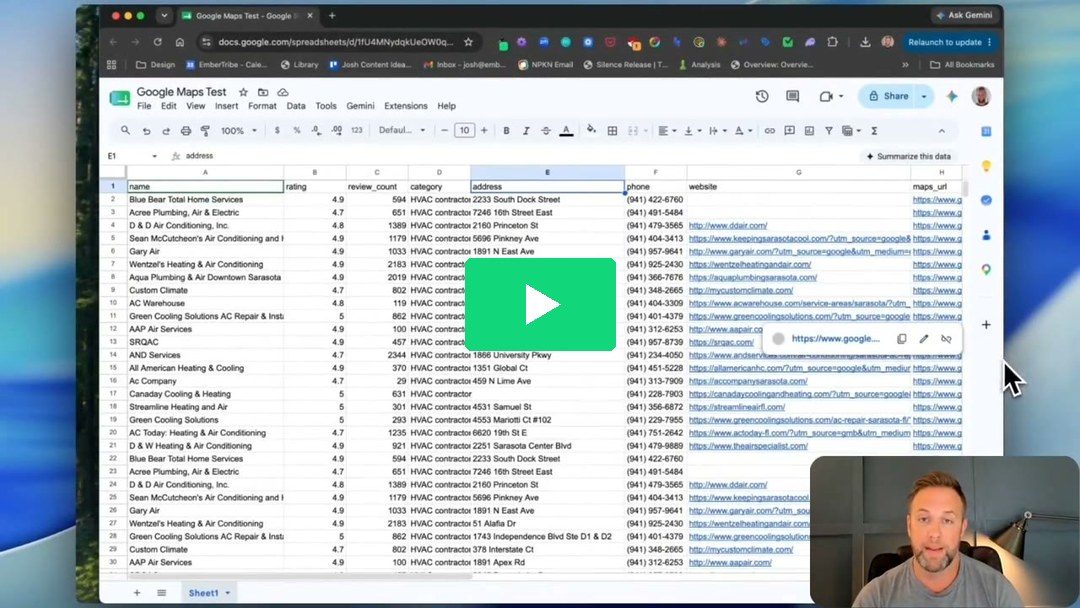Get add-ons with the plus icon

pos(986,324)
